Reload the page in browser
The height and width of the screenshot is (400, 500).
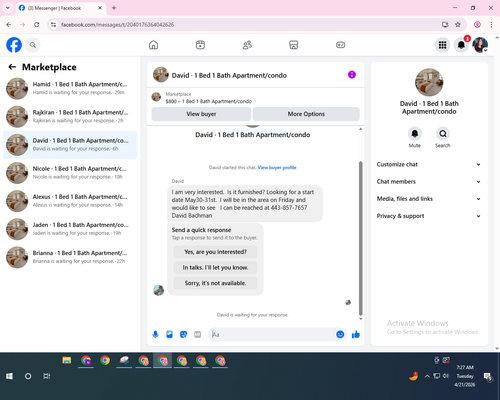[37, 25]
